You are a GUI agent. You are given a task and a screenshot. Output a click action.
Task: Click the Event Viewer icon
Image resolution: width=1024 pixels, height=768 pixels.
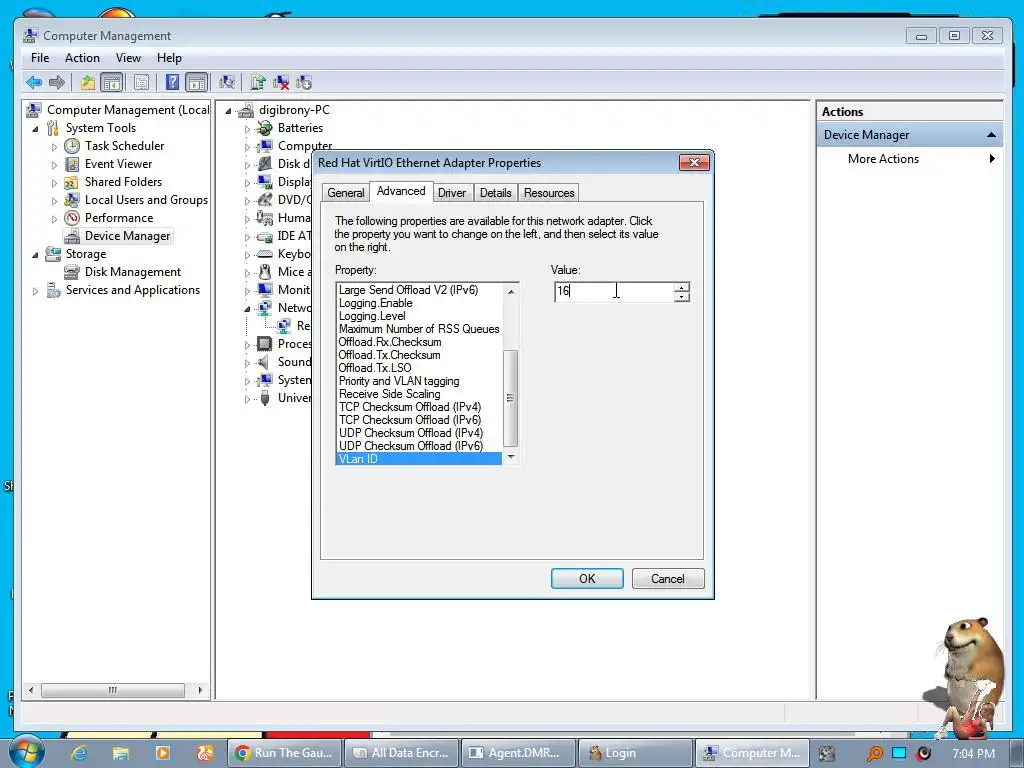pyautogui.click(x=72, y=164)
